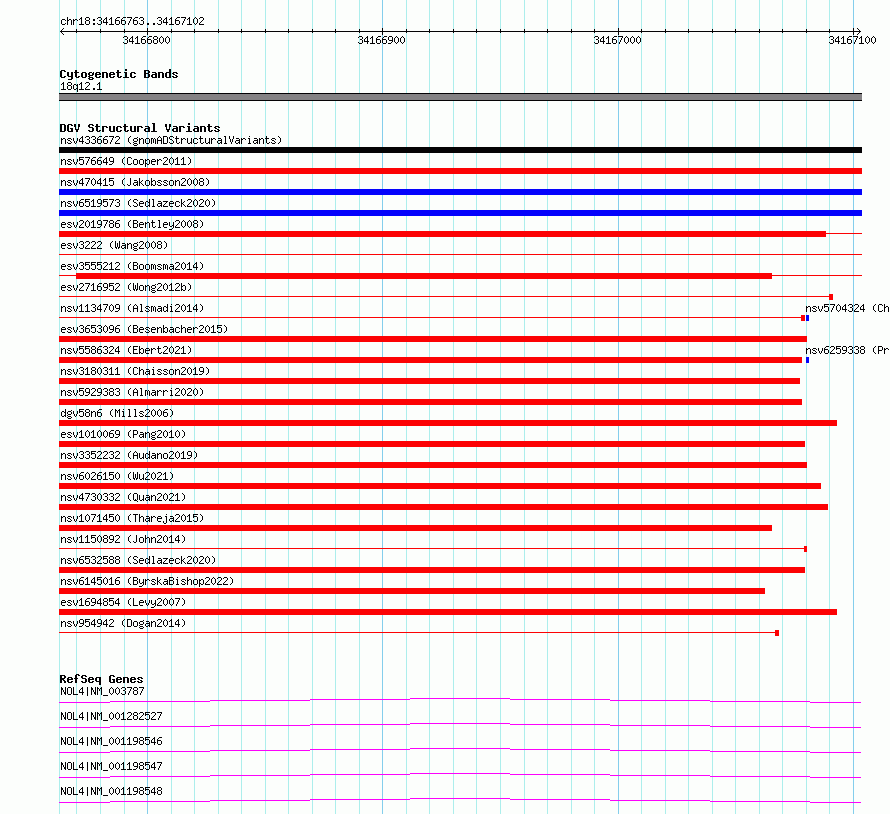Open the nsv6519573 (Sedlazeck2020) variant label
Viewport: 890px width, 814px height.
coord(138,203)
